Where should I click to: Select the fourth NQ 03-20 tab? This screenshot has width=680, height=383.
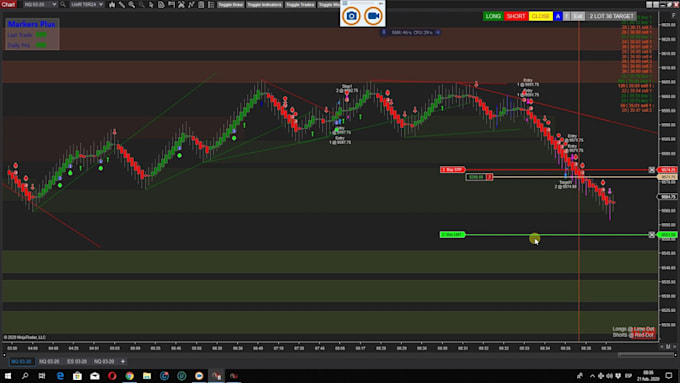(104, 361)
